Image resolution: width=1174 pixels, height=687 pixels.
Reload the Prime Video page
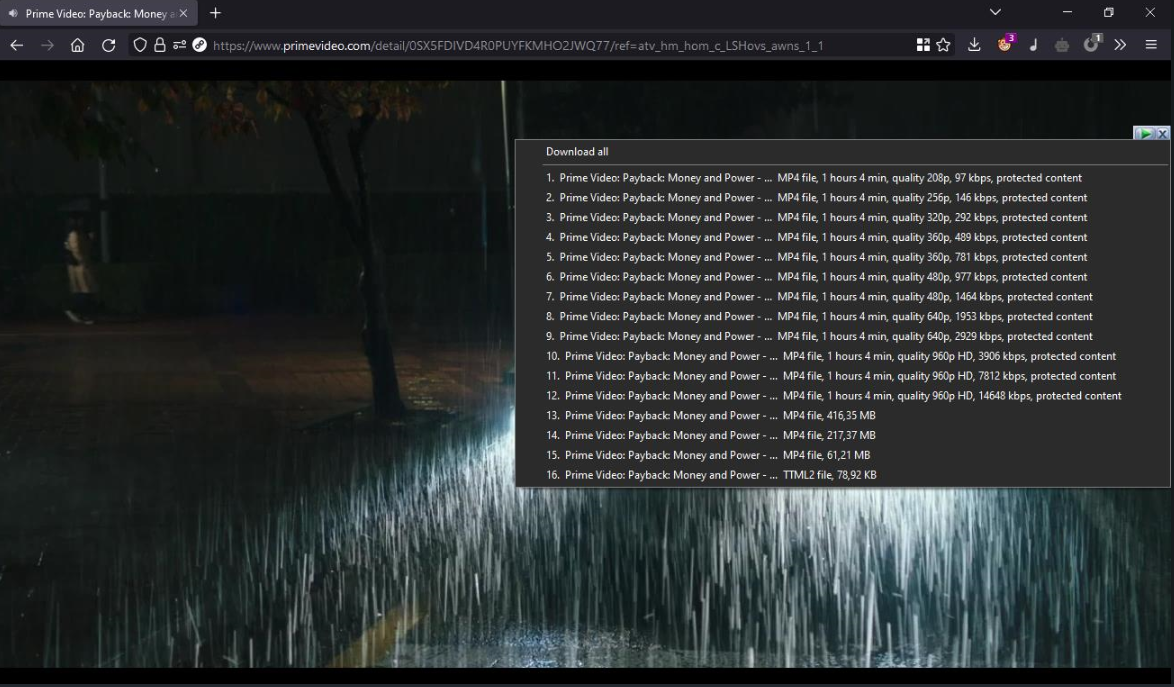(x=109, y=46)
